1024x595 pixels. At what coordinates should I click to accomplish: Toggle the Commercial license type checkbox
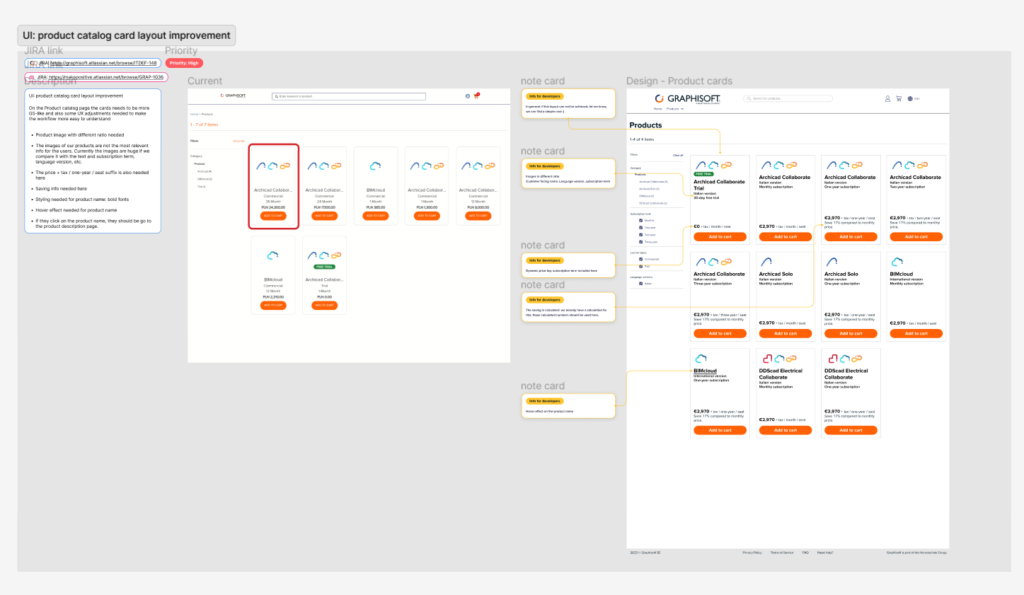click(641, 259)
